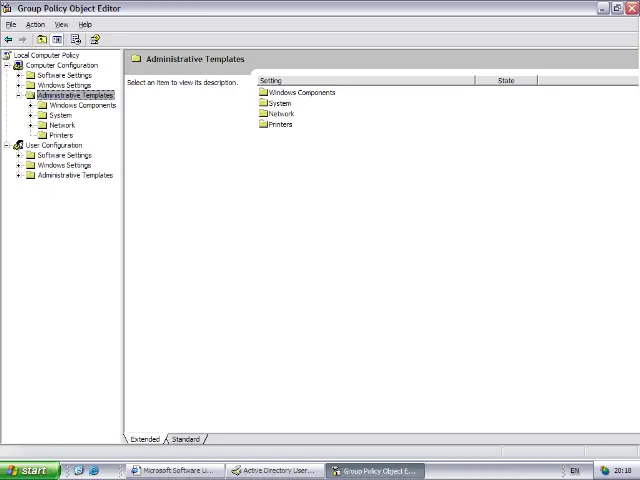Sort by the Setting column header
The width and height of the screenshot is (640, 480).
pos(366,80)
